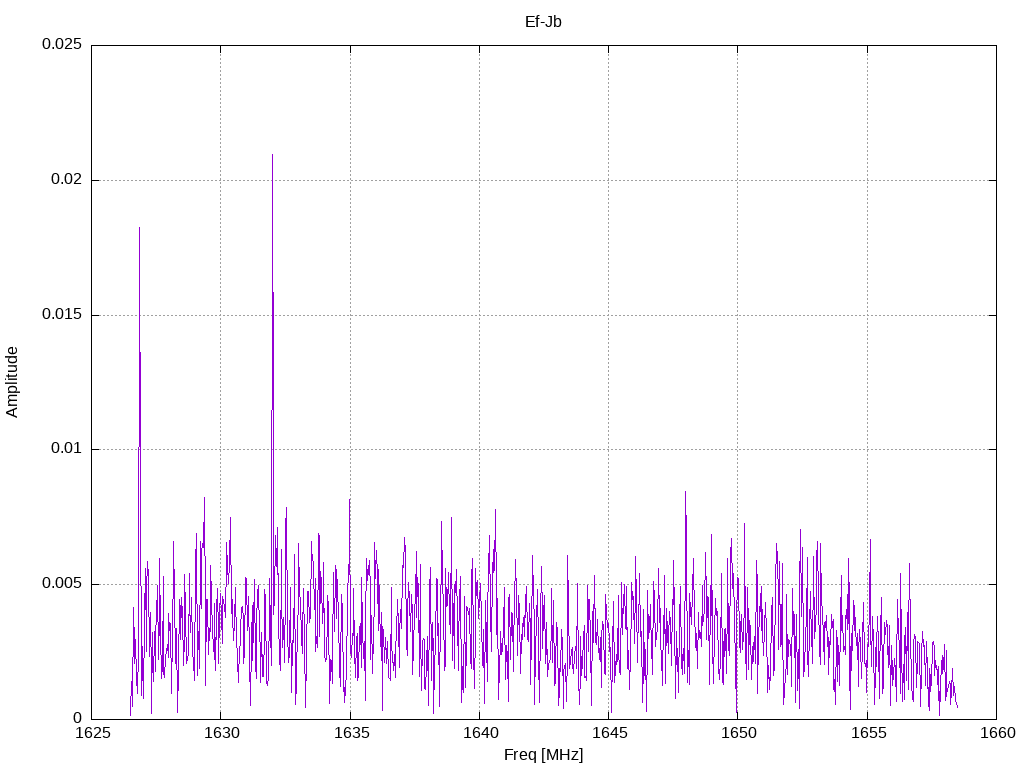Click y-axis tick value 0.025
The image size is (1024, 768).
(x=62, y=44)
